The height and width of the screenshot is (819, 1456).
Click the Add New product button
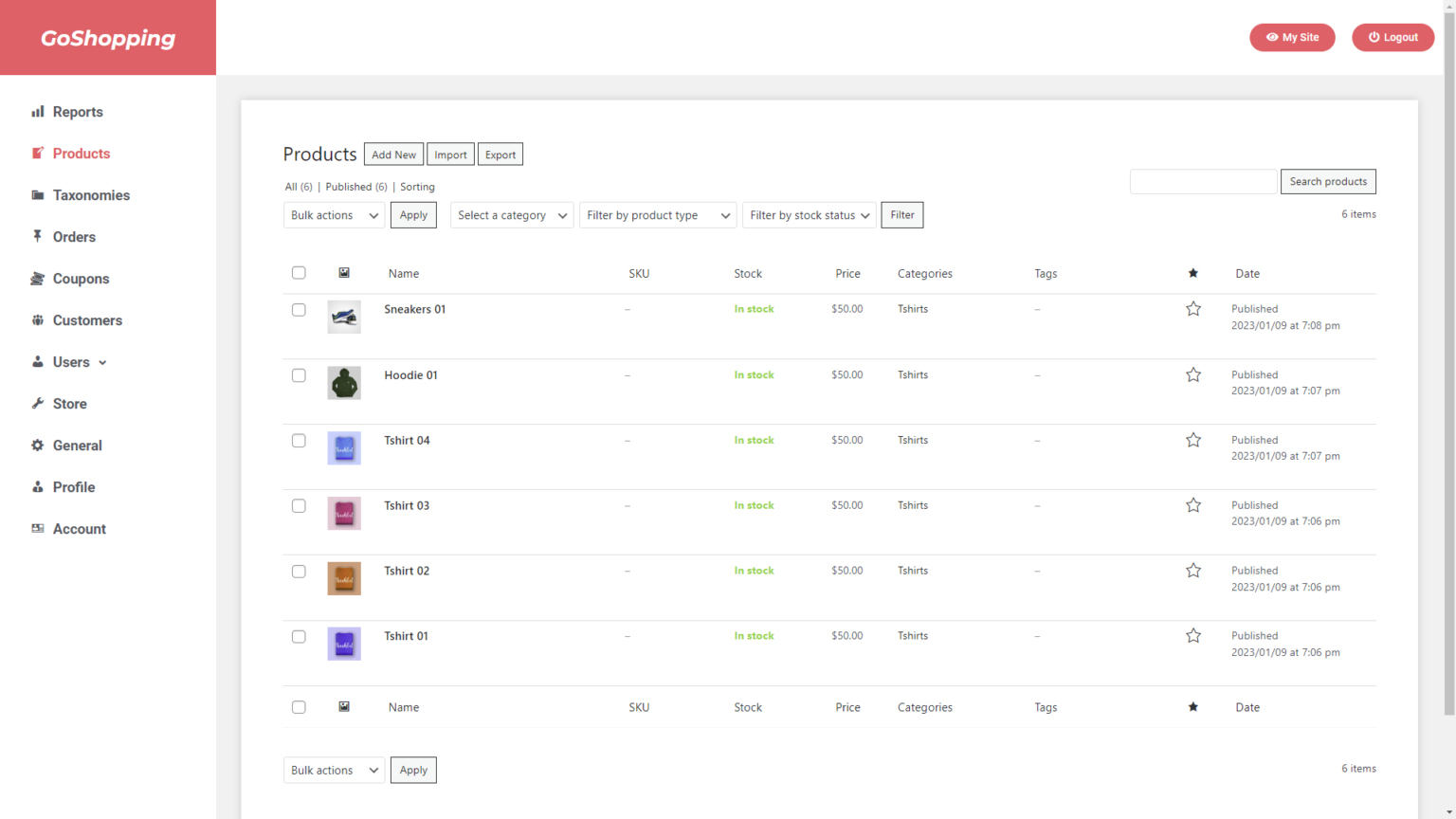pyautogui.click(x=393, y=154)
